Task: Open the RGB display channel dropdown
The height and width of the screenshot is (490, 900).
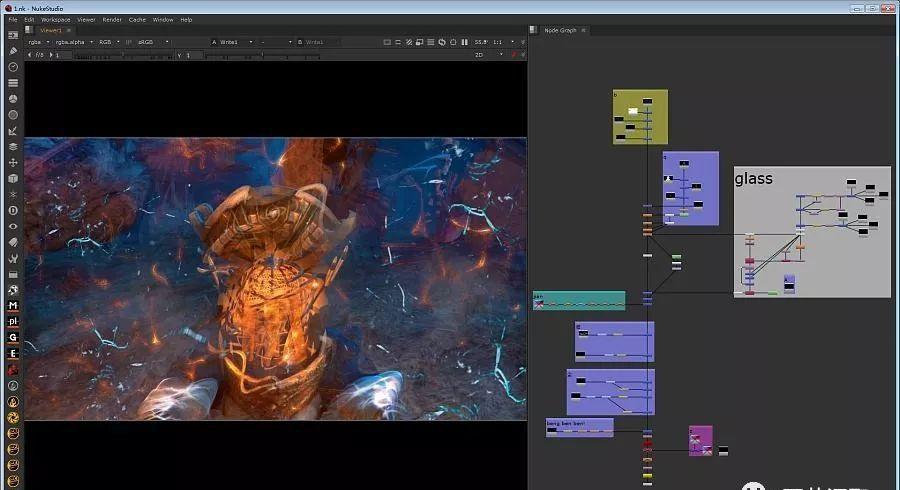Action: pos(109,42)
